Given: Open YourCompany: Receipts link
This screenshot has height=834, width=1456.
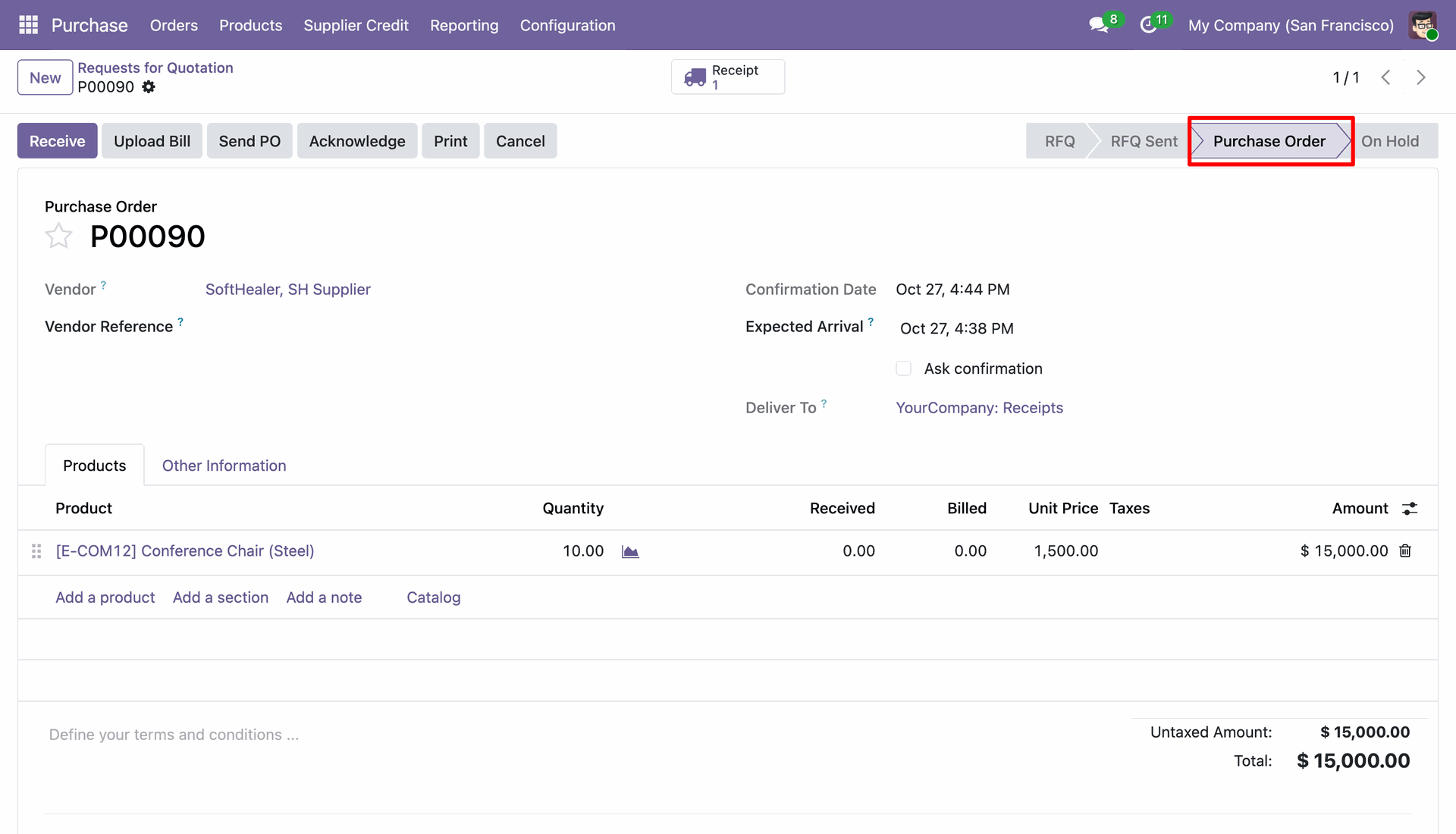Looking at the screenshot, I should pyautogui.click(x=979, y=408).
